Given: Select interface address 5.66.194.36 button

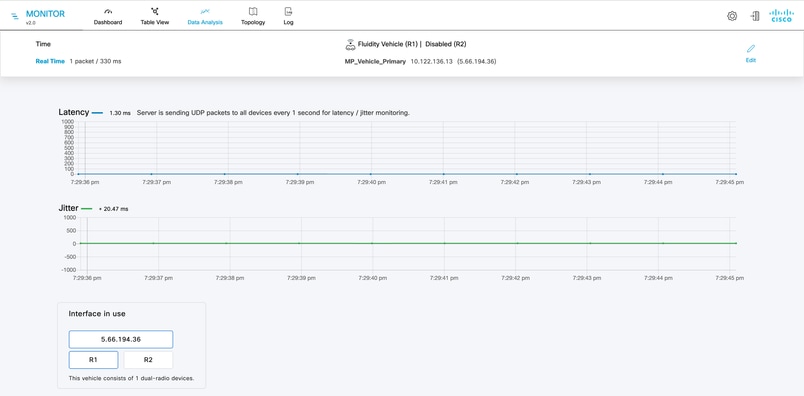Looking at the screenshot, I should [x=121, y=340].
